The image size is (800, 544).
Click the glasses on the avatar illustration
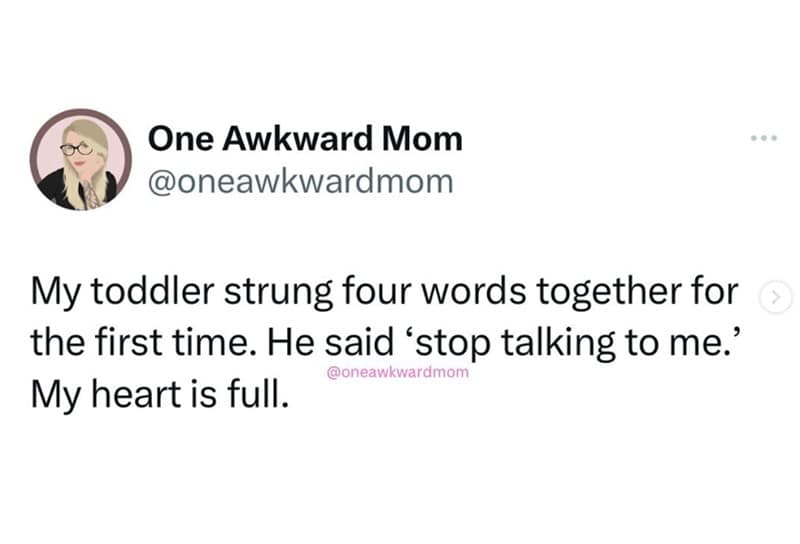coord(76,148)
